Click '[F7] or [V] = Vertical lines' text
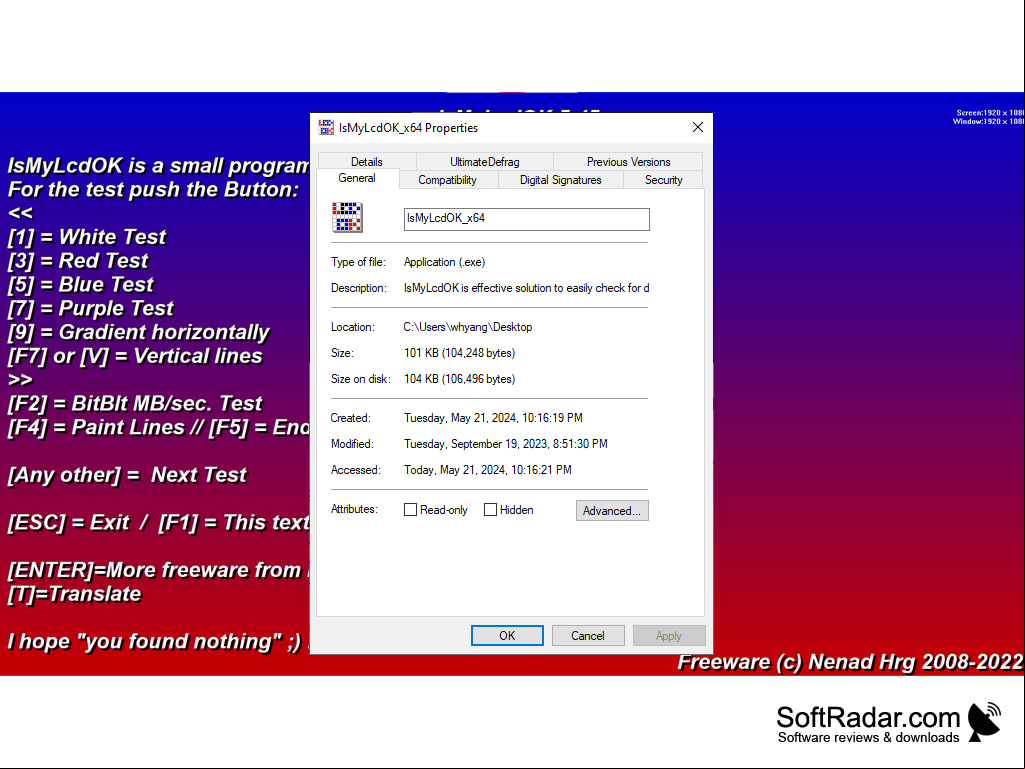Screen dimensions: 1025x769 coord(135,356)
